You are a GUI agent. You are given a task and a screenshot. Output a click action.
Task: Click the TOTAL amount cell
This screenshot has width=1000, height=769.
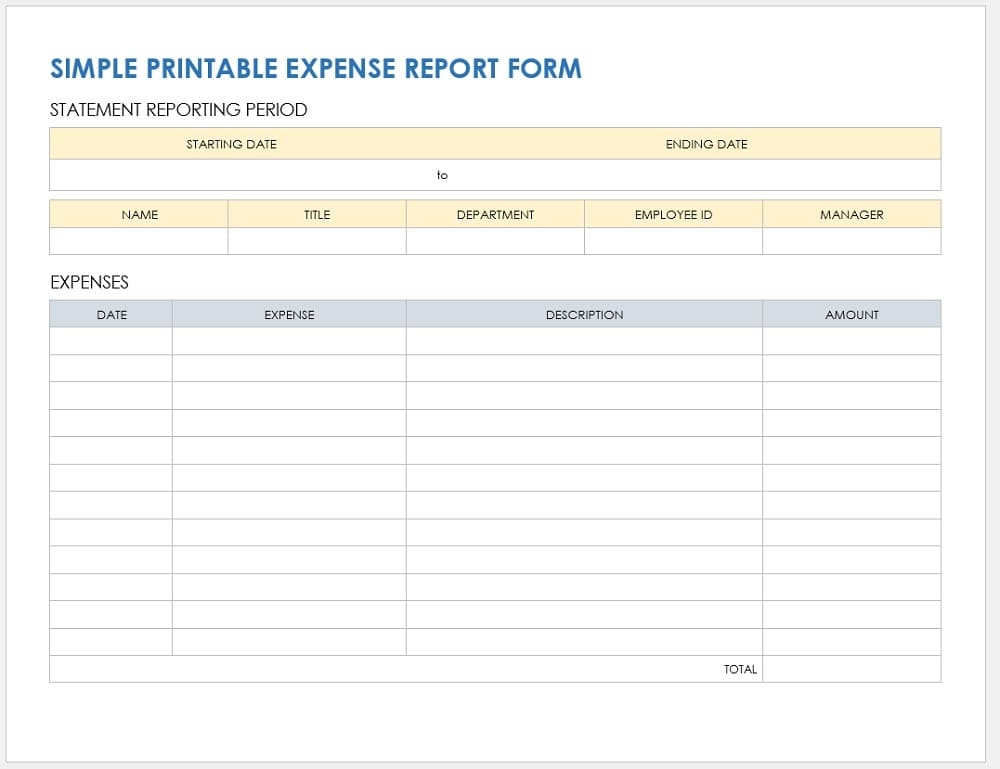tap(851, 669)
